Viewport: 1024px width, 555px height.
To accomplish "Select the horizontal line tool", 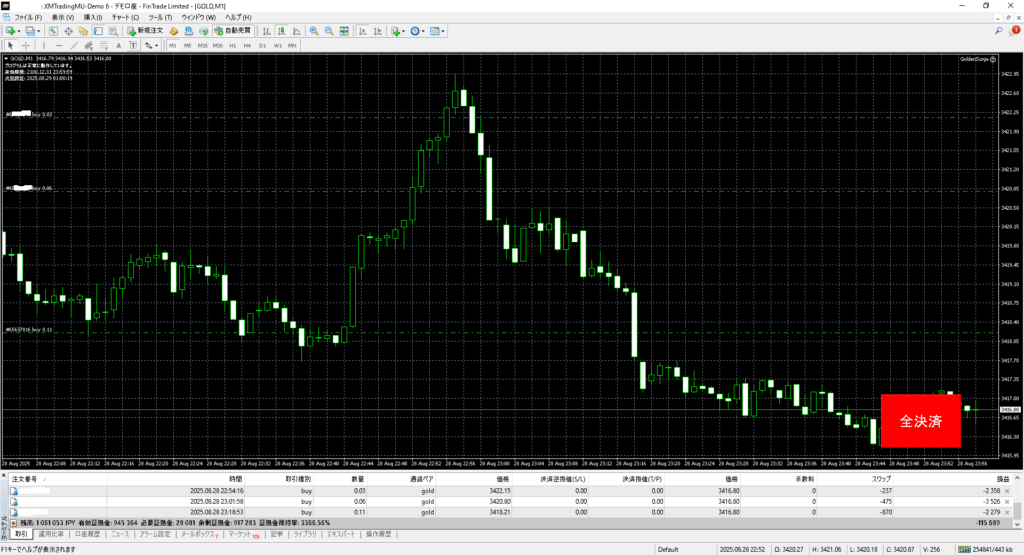I will point(59,45).
